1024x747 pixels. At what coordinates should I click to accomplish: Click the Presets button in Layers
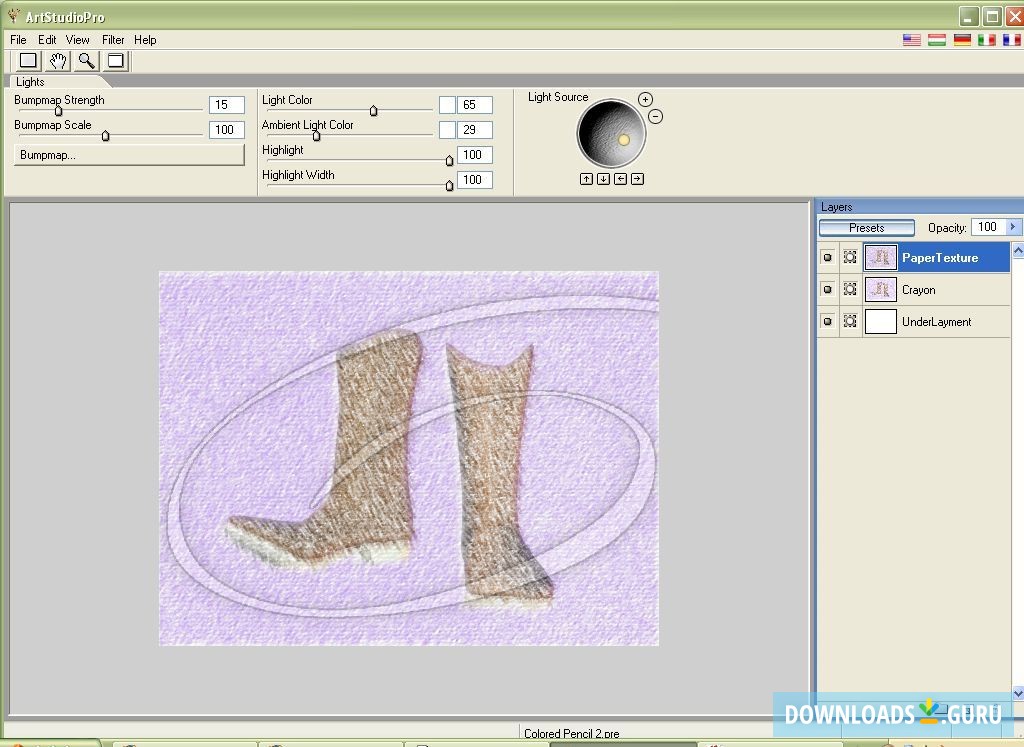(866, 228)
